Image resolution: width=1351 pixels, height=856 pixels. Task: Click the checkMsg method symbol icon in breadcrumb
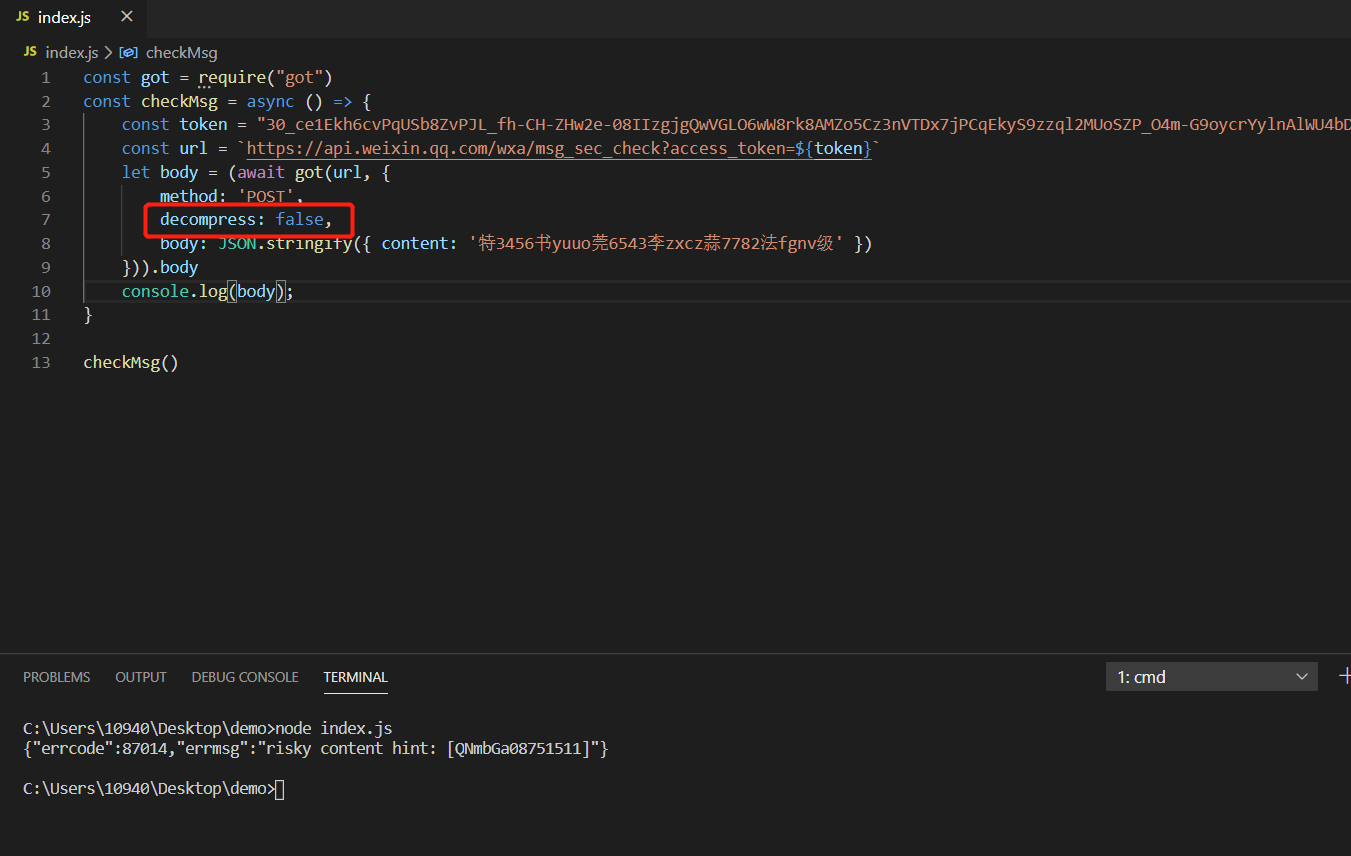coord(129,52)
